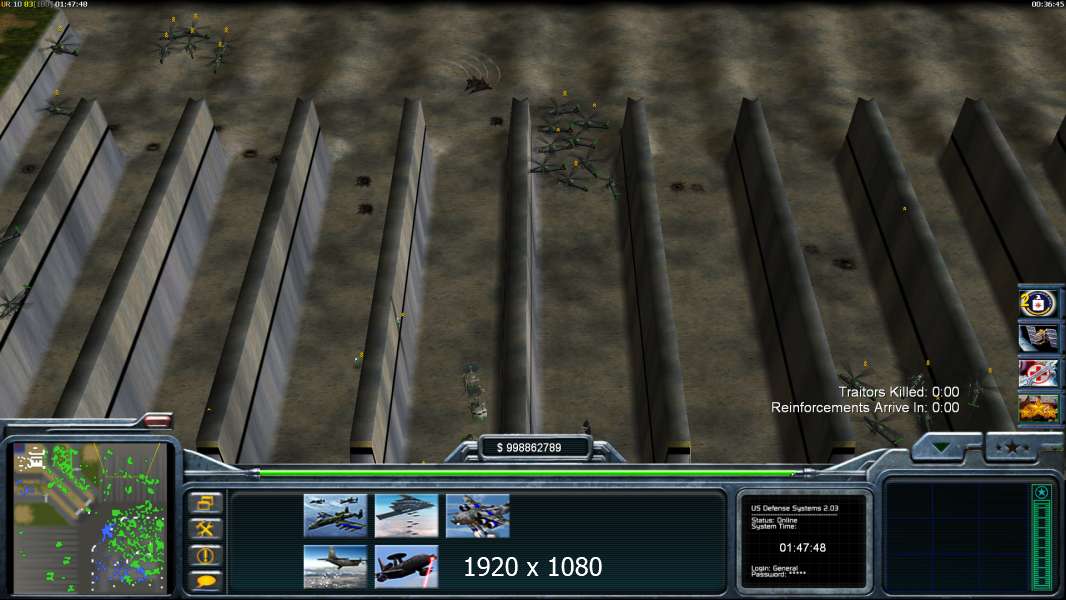Screen dimensions: 1066x600
Task: Select the ground vehicles between the center walls
Action: click(475, 391)
